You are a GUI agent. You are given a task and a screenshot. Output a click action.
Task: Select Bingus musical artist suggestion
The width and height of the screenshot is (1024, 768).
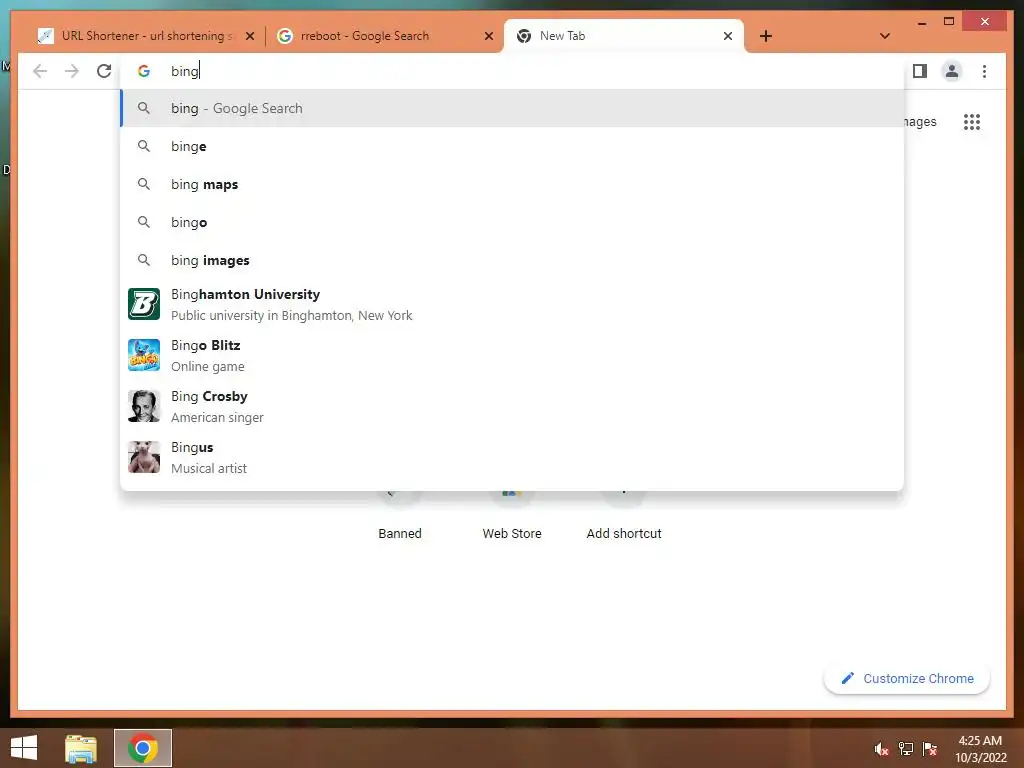(512, 457)
